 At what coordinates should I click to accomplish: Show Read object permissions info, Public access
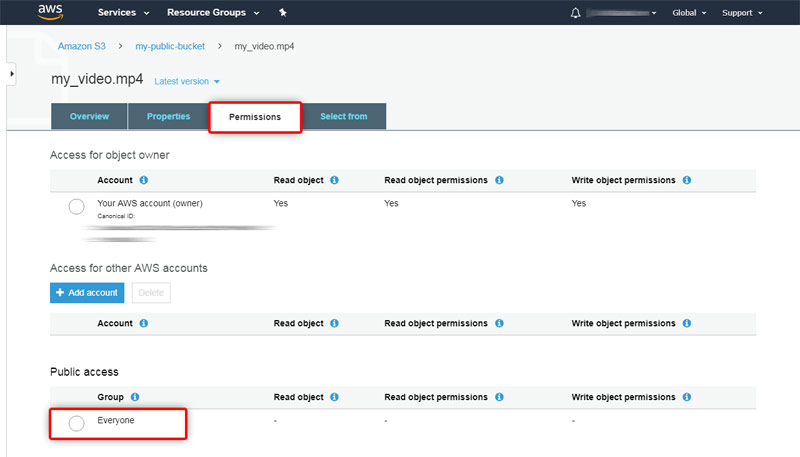click(x=499, y=397)
